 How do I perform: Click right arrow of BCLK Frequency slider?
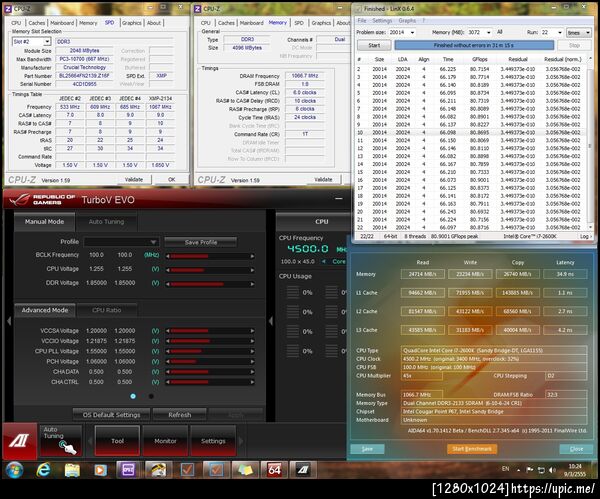(x=252, y=256)
